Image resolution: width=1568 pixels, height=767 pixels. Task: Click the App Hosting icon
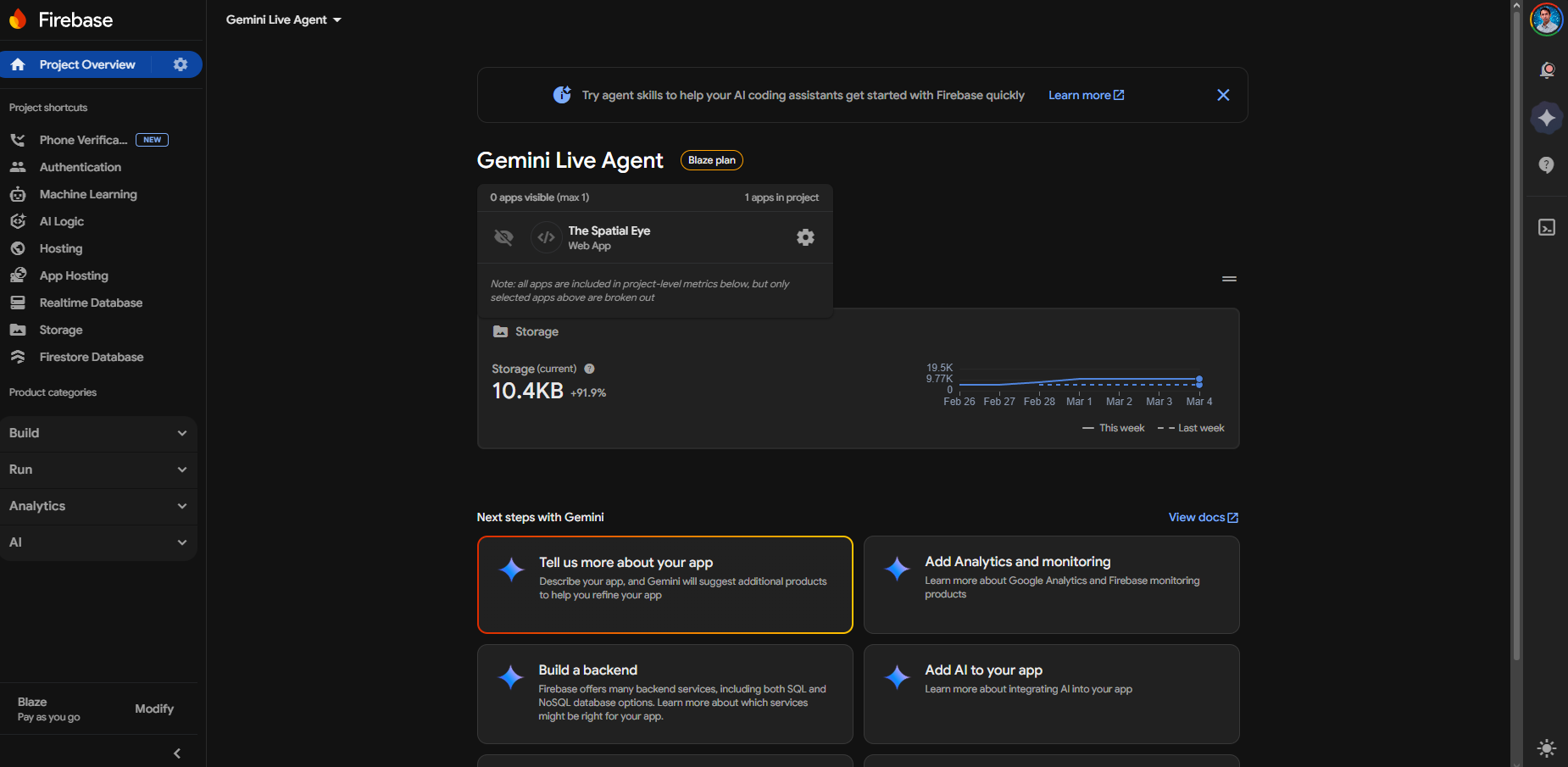pos(18,275)
